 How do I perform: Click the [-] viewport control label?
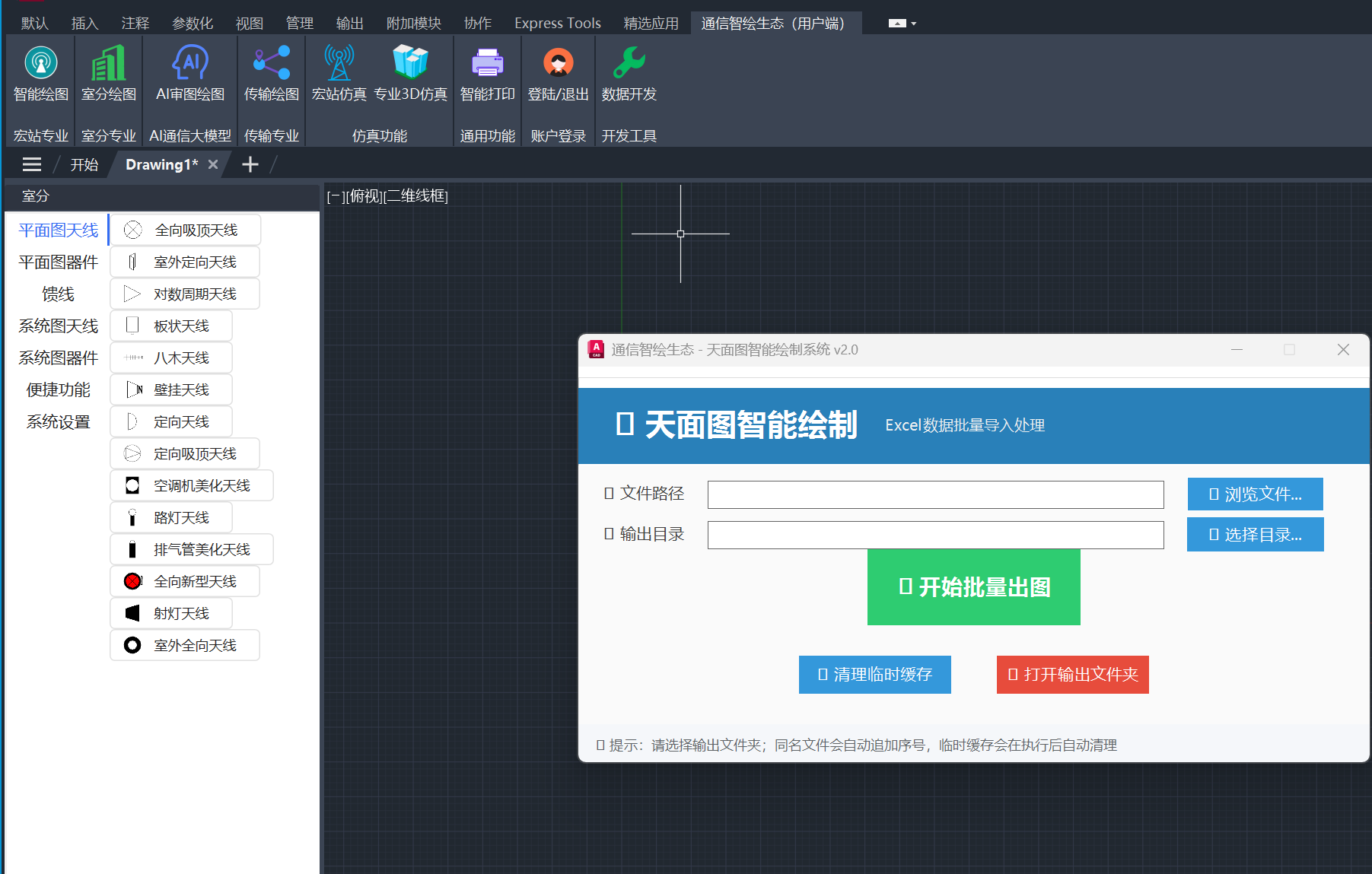coord(335,196)
